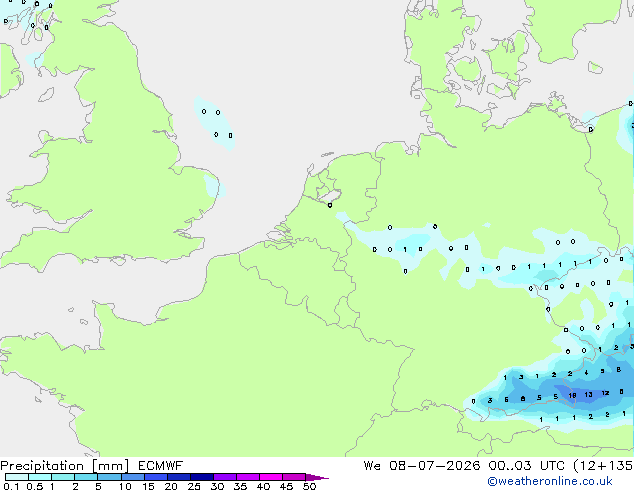Select the 25–30 mm navy legend swatch
Screen dimensions: 634x490
click(202, 477)
